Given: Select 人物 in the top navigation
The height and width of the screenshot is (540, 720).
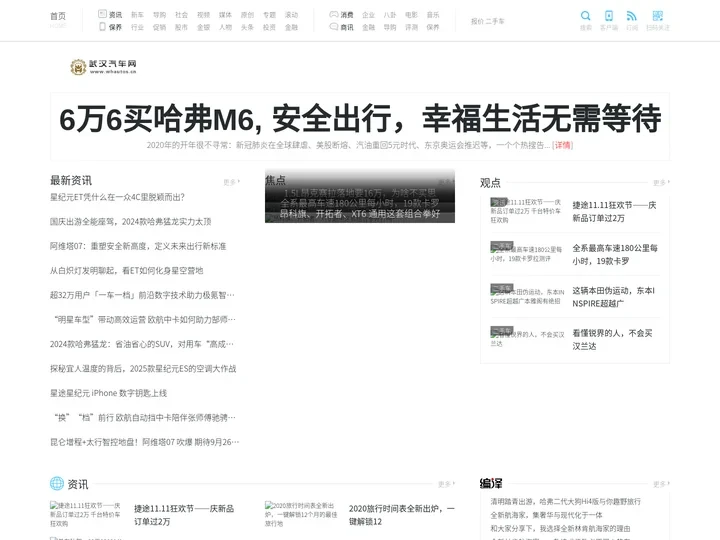Looking at the screenshot, I should pos(225,27).
